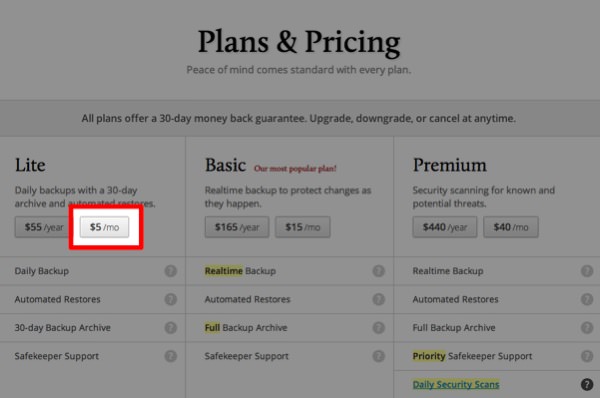Viewport: 600px width, 398px height.
Task: Open help icon for Daily Security Scans
Action: coord(587,384)
